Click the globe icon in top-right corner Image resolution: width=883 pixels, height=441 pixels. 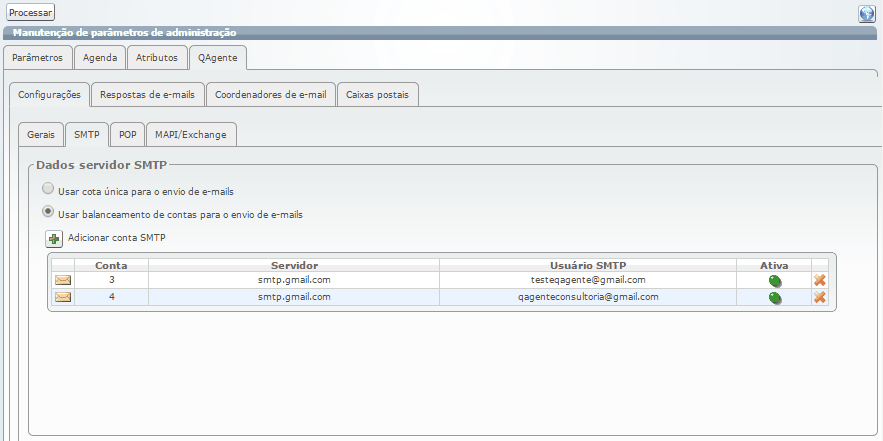(x=867, y=13)
